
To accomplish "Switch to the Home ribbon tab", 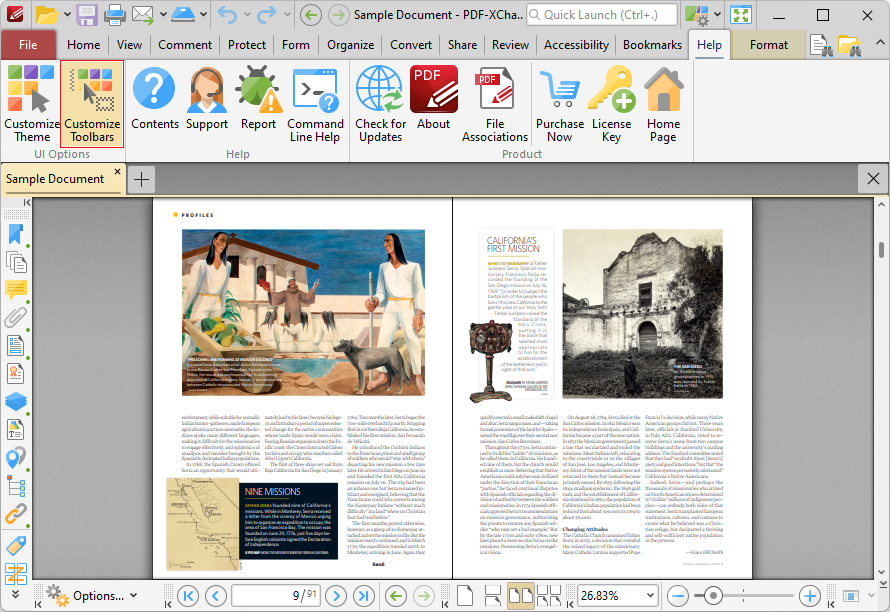I will point(83,45).
